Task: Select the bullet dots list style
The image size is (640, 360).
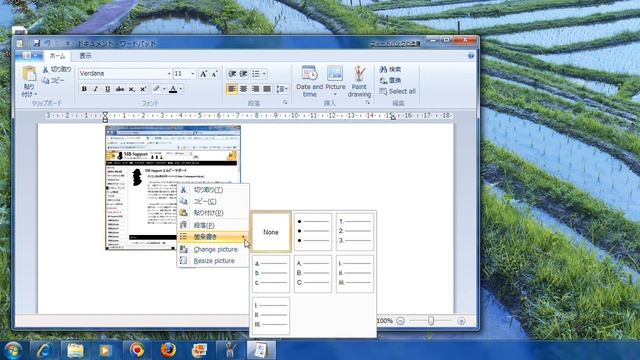Action: (x=313, y=231)
